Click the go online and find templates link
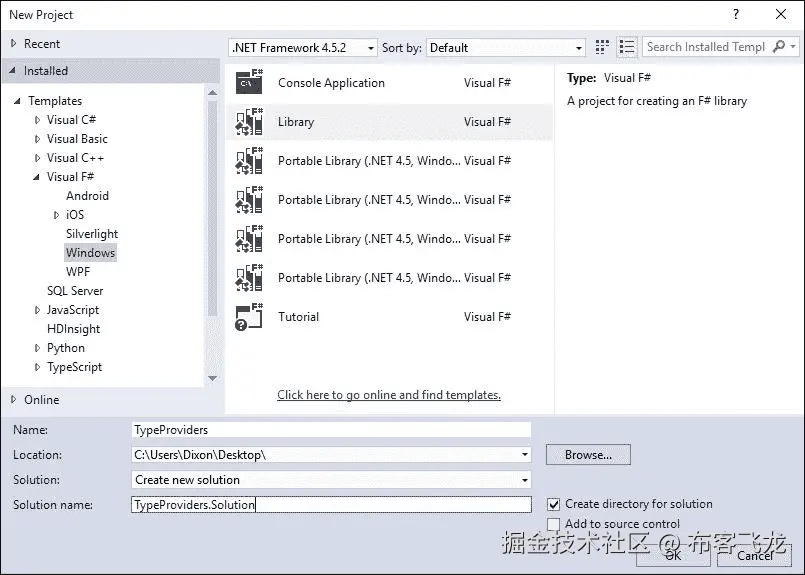Image resolution: width=805 pixels, height=575 pixels. tap(389, 395)
